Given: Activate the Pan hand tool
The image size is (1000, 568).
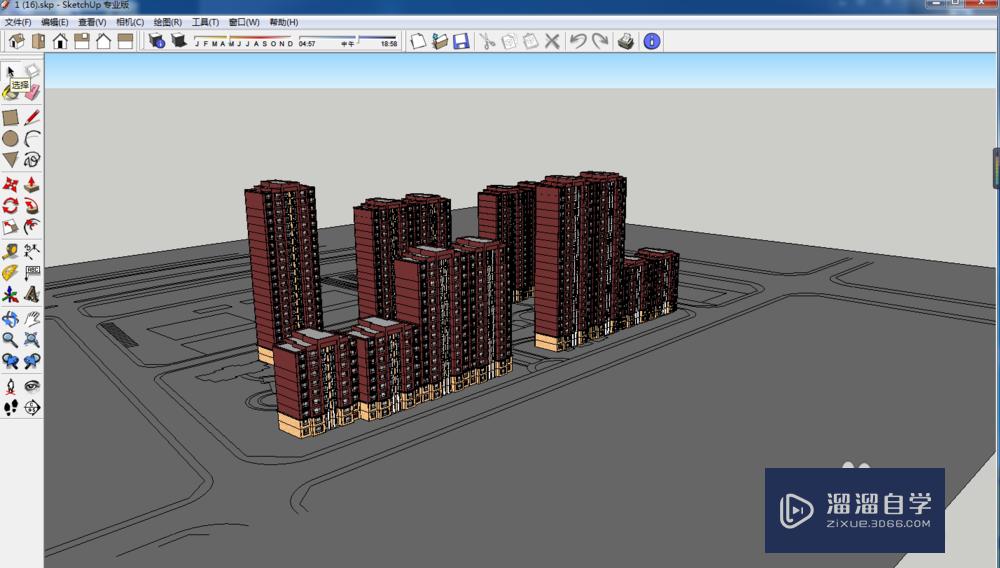Looking at the screenshot, I should point(32,319).
